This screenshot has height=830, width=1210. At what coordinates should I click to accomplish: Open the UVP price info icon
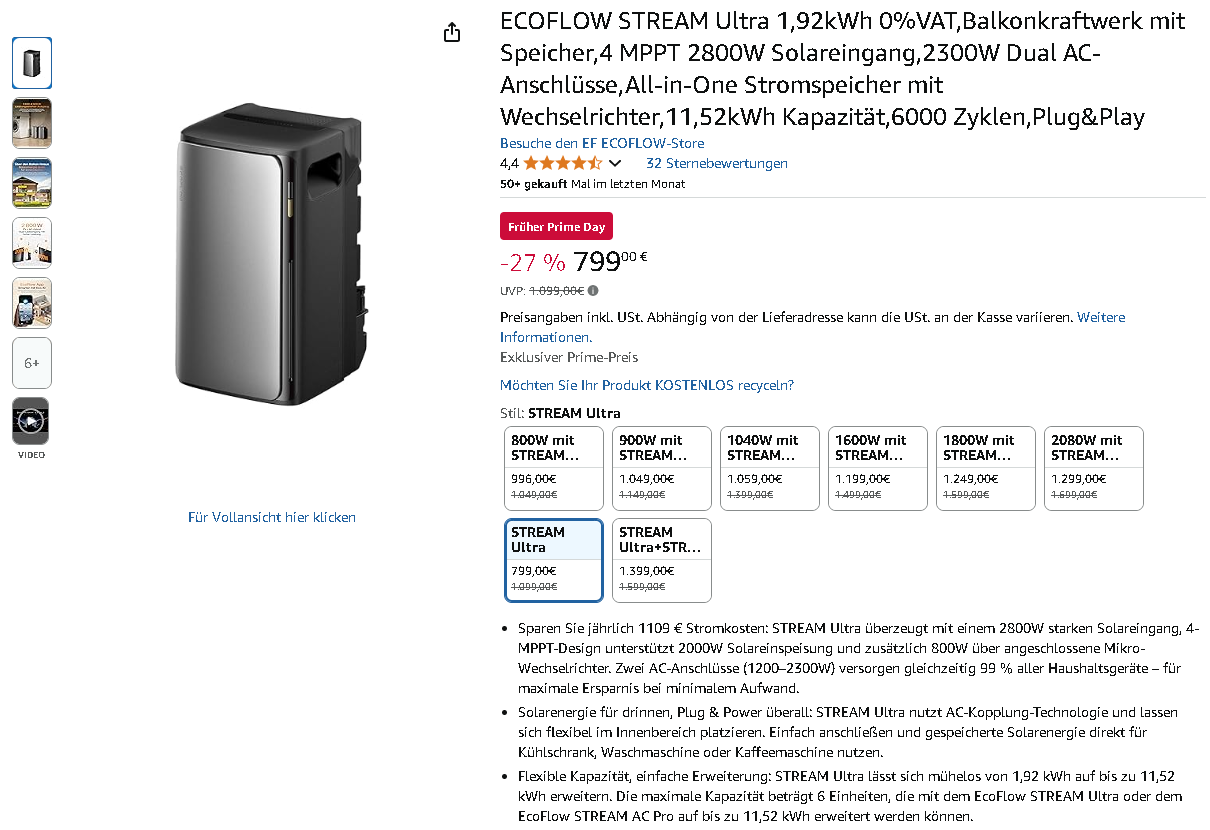pos(593,291)
